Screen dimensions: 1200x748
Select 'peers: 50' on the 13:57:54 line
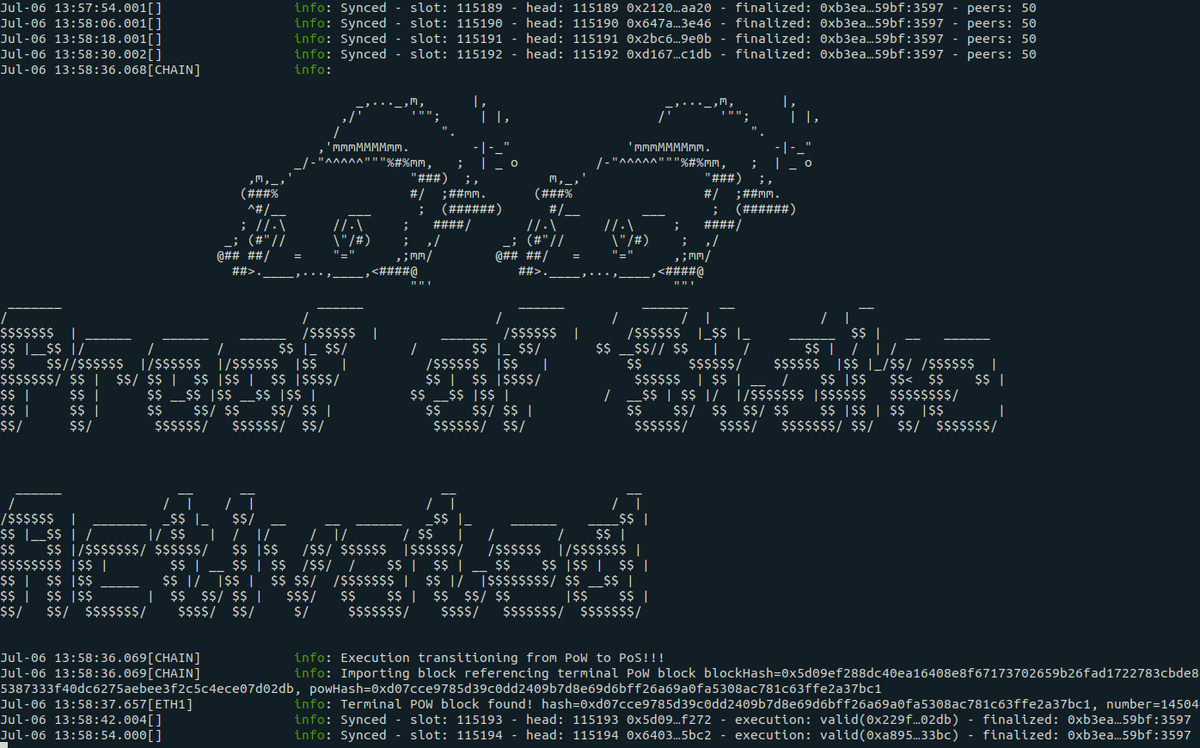click(x=1002, y=8)
